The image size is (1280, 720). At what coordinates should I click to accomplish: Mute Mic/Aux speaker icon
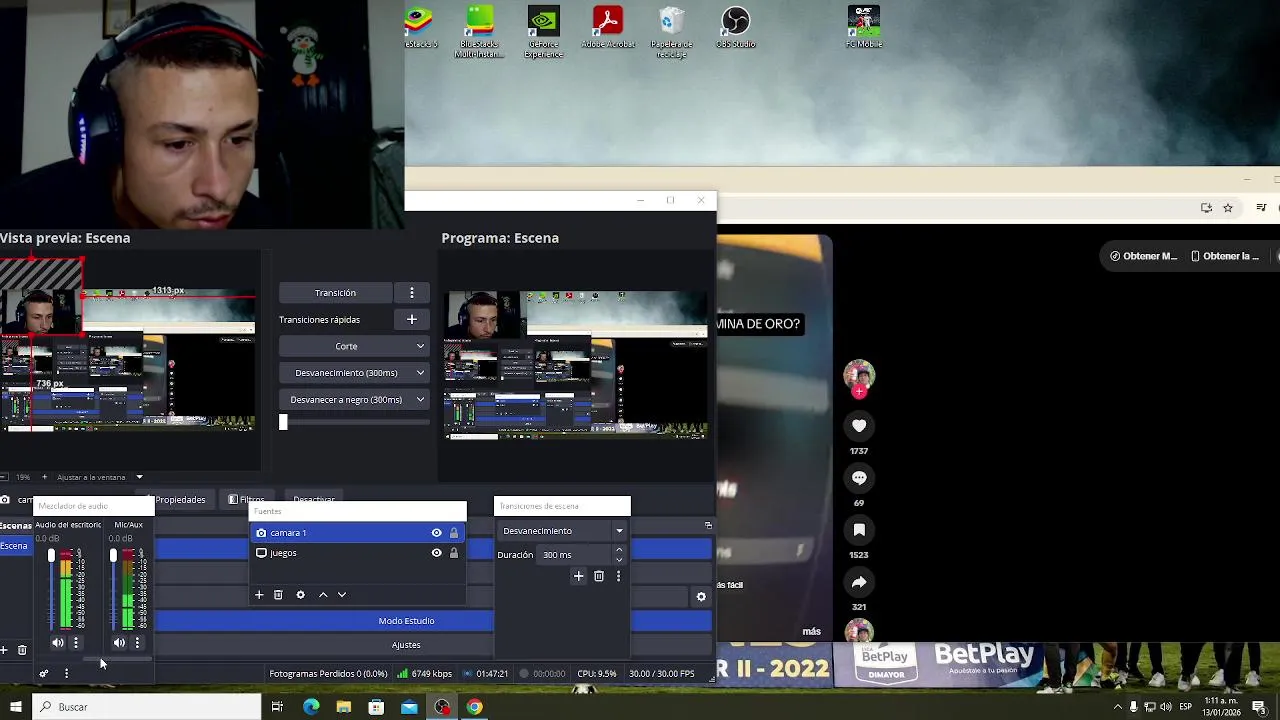(119, 643)
